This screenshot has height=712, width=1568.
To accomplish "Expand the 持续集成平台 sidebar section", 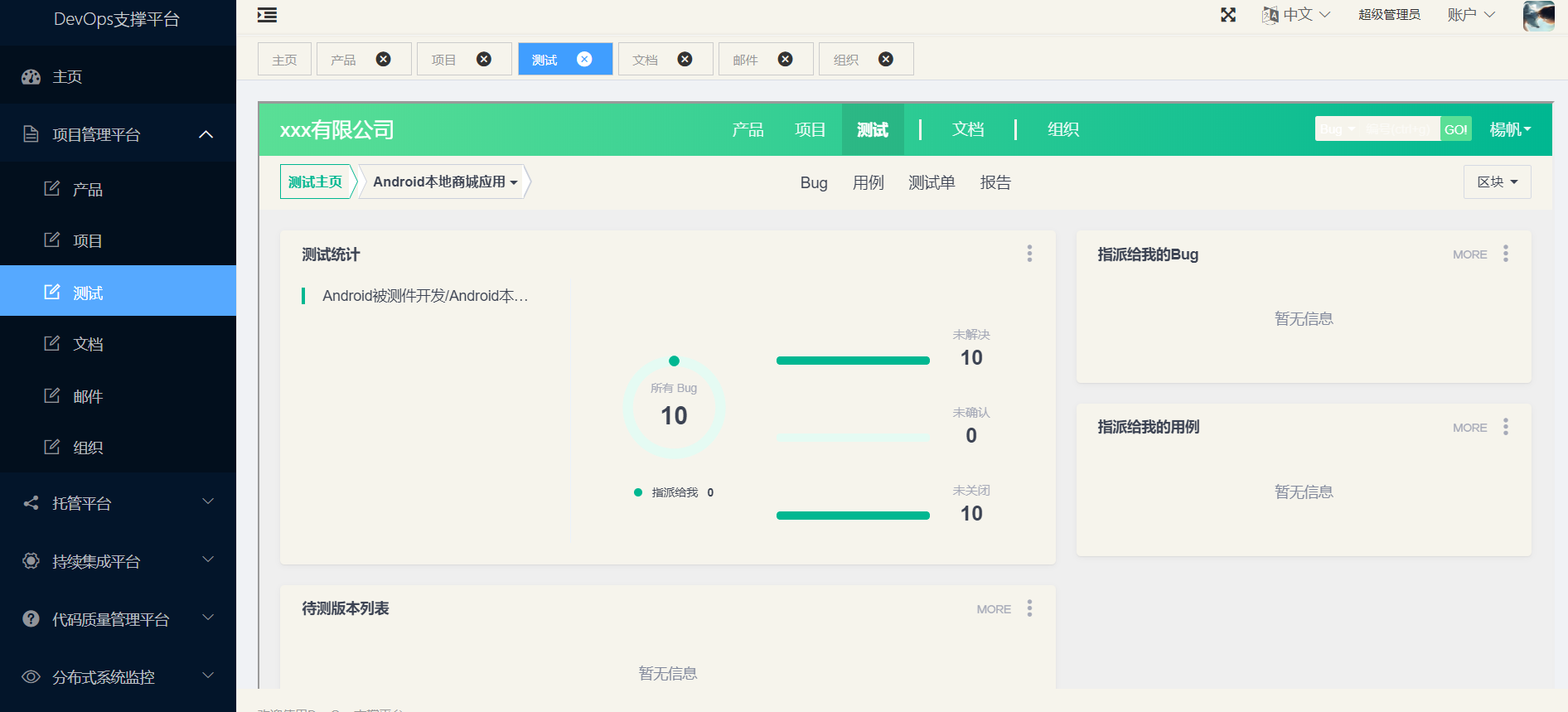I will (x=208, y=560).
